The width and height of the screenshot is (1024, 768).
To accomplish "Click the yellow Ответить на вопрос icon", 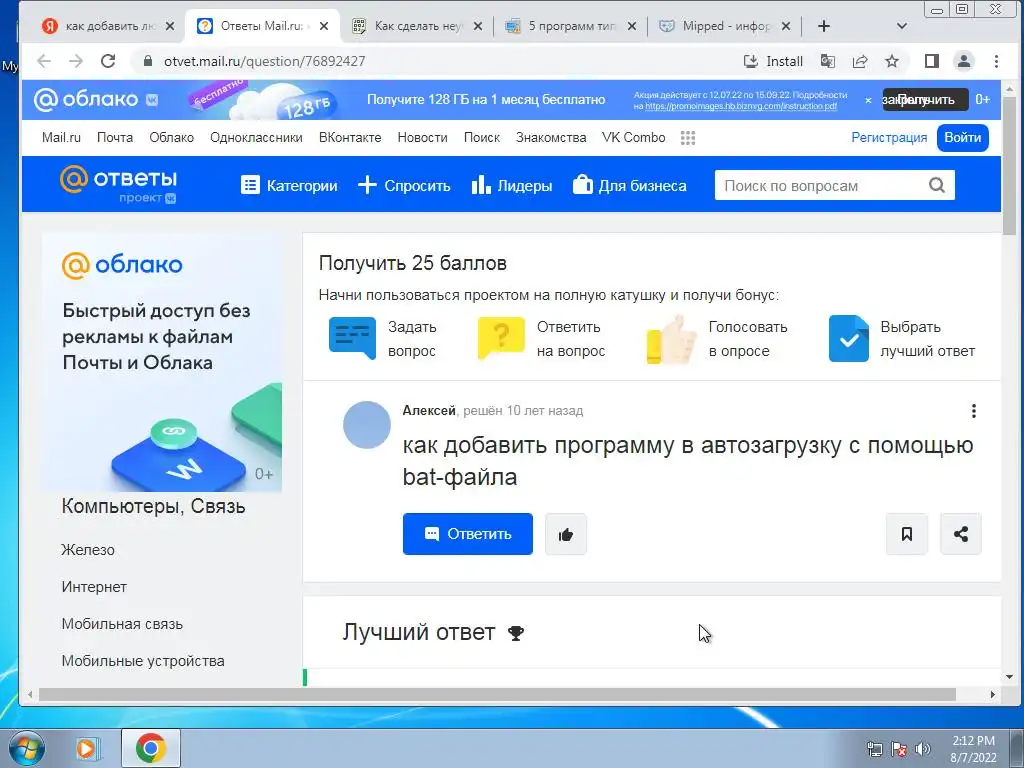I will [x=501, y=338].
